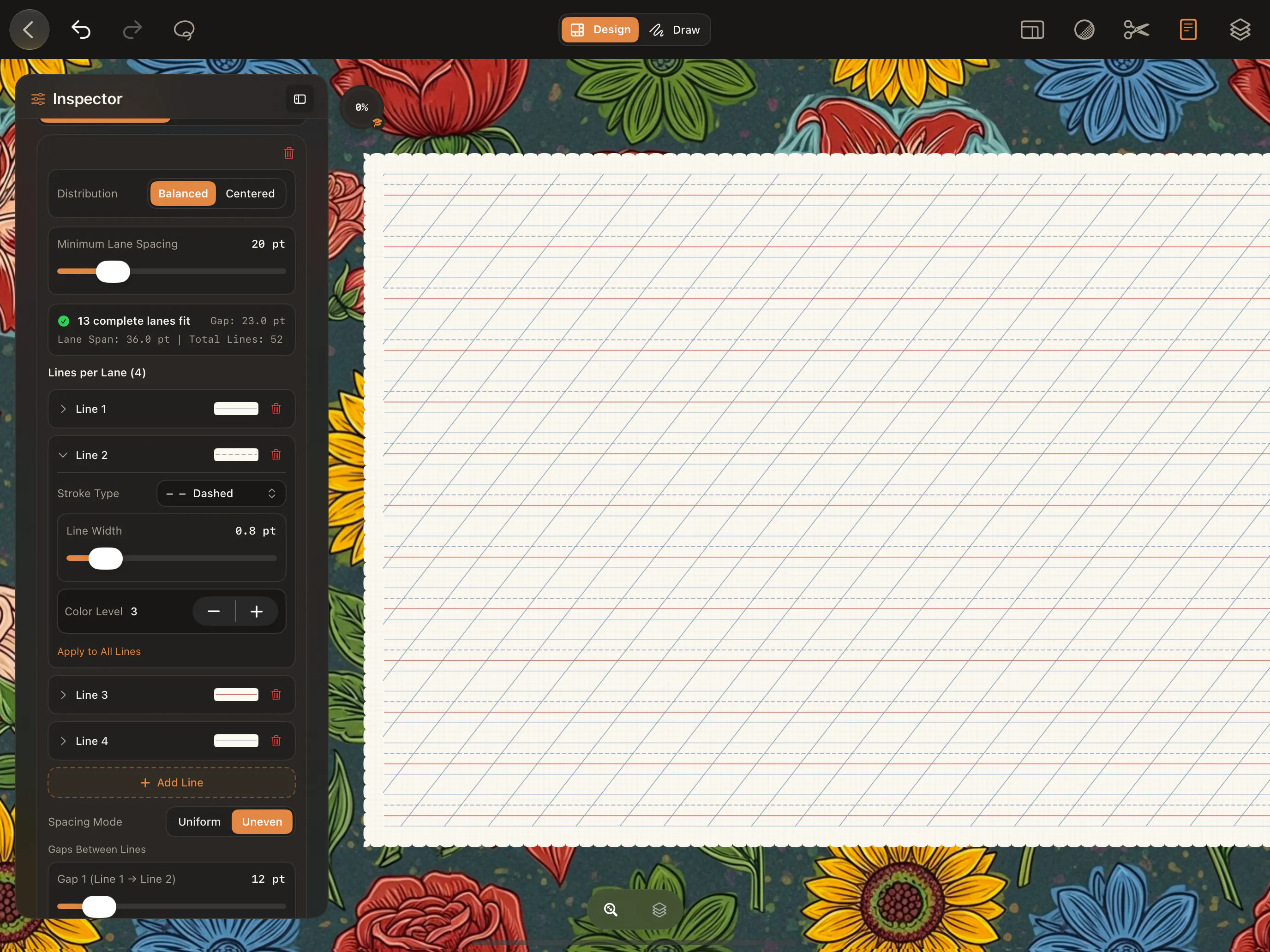
Task: Go back using the top-left chevron
Action: [29, 29]
